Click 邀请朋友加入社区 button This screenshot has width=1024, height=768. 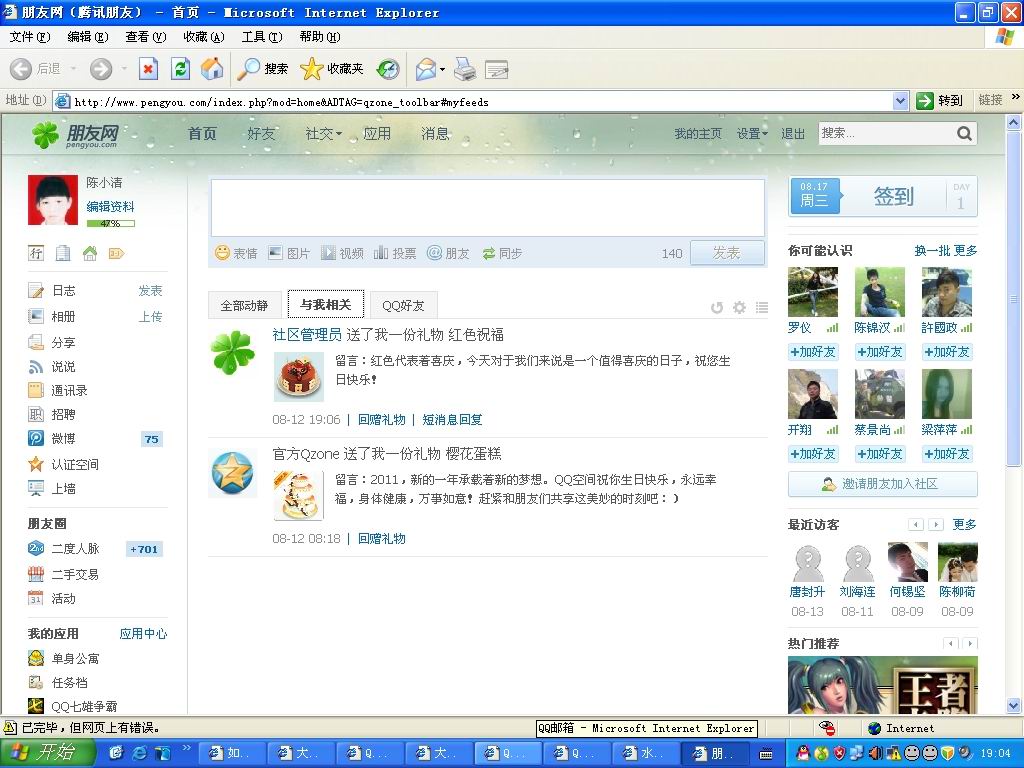click(882, 484)
